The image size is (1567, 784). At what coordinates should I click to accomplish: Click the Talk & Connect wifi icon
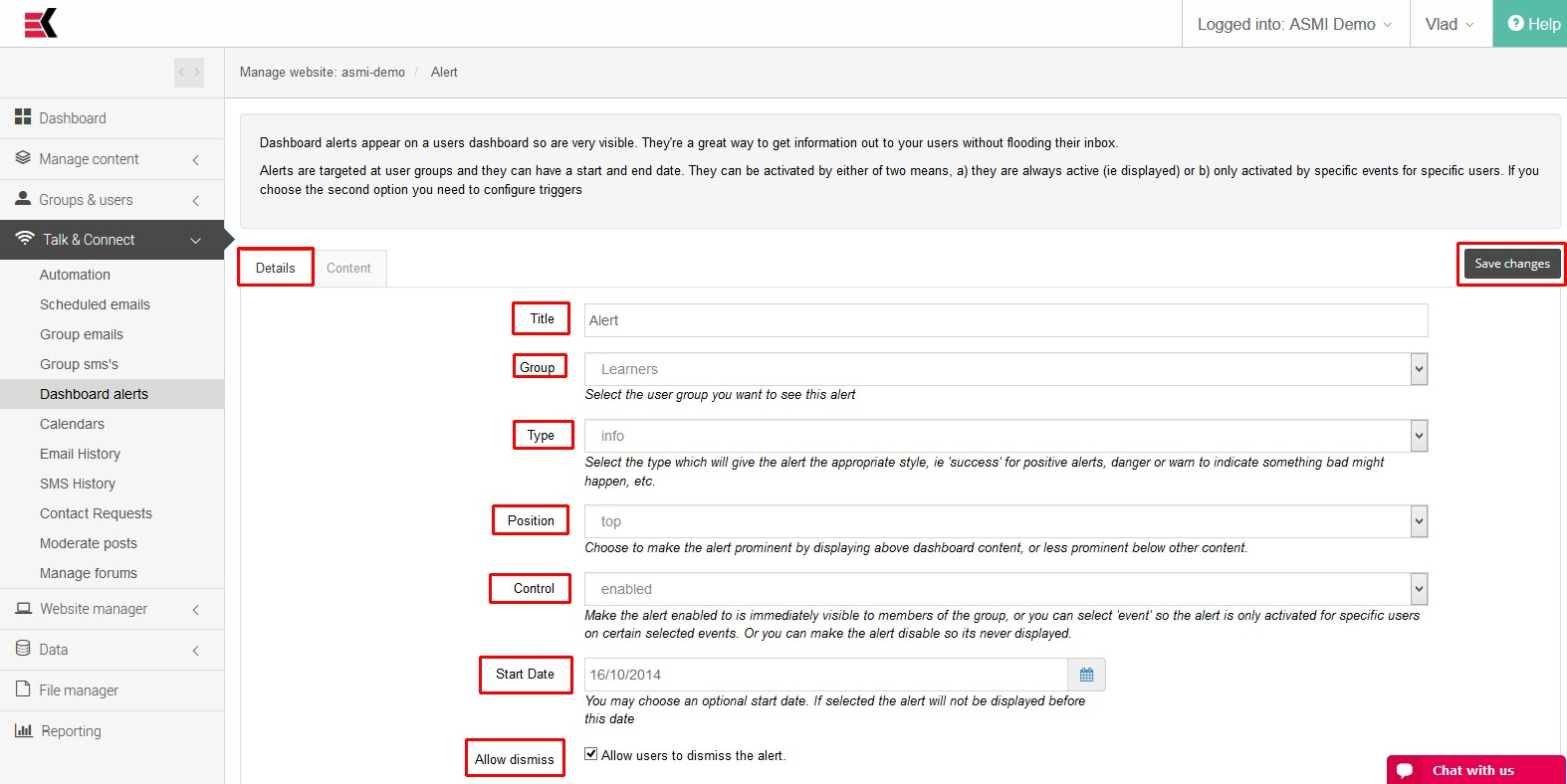[x=25, y=239]
